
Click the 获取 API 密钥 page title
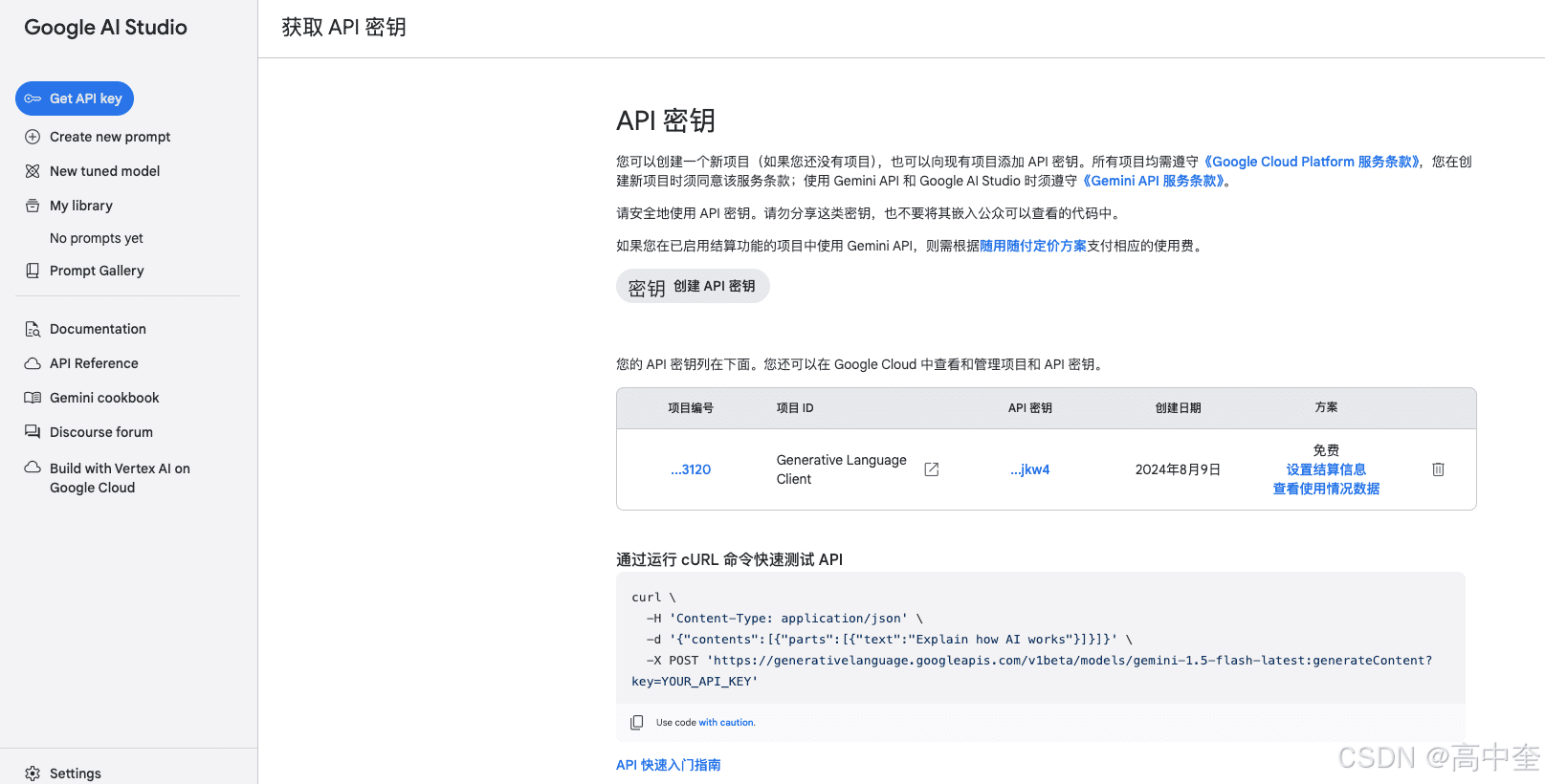pos(344,28)
